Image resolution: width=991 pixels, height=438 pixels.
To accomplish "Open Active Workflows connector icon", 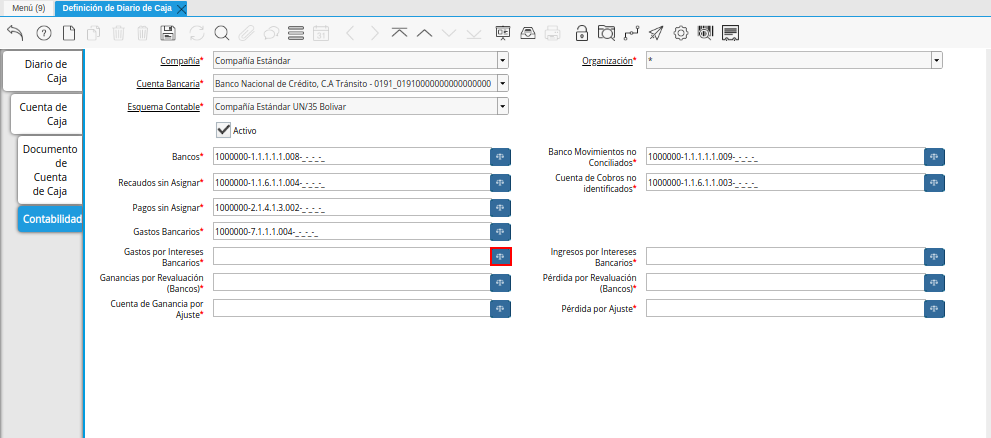I will pyautogui.click(x=631, y=33).
